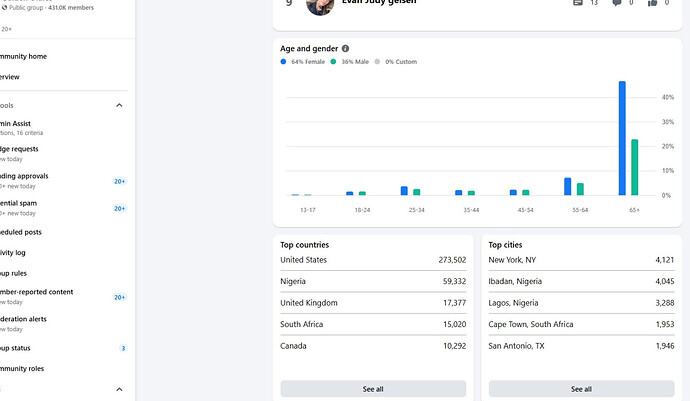Click the posts icon beside Evan Judy geisen

tap(578, 3)
